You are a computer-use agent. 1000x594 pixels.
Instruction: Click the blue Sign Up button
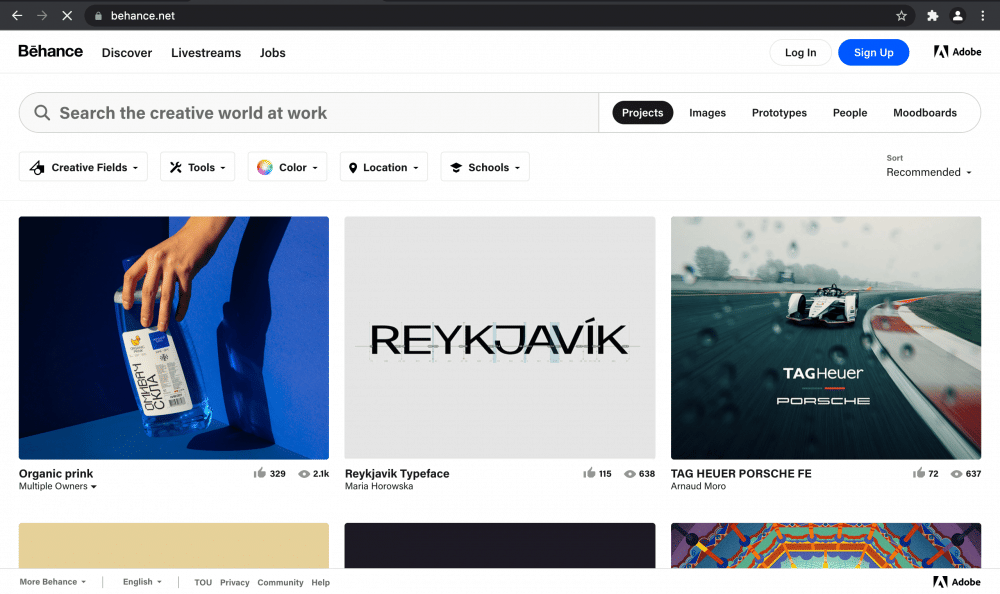[873, 53]
